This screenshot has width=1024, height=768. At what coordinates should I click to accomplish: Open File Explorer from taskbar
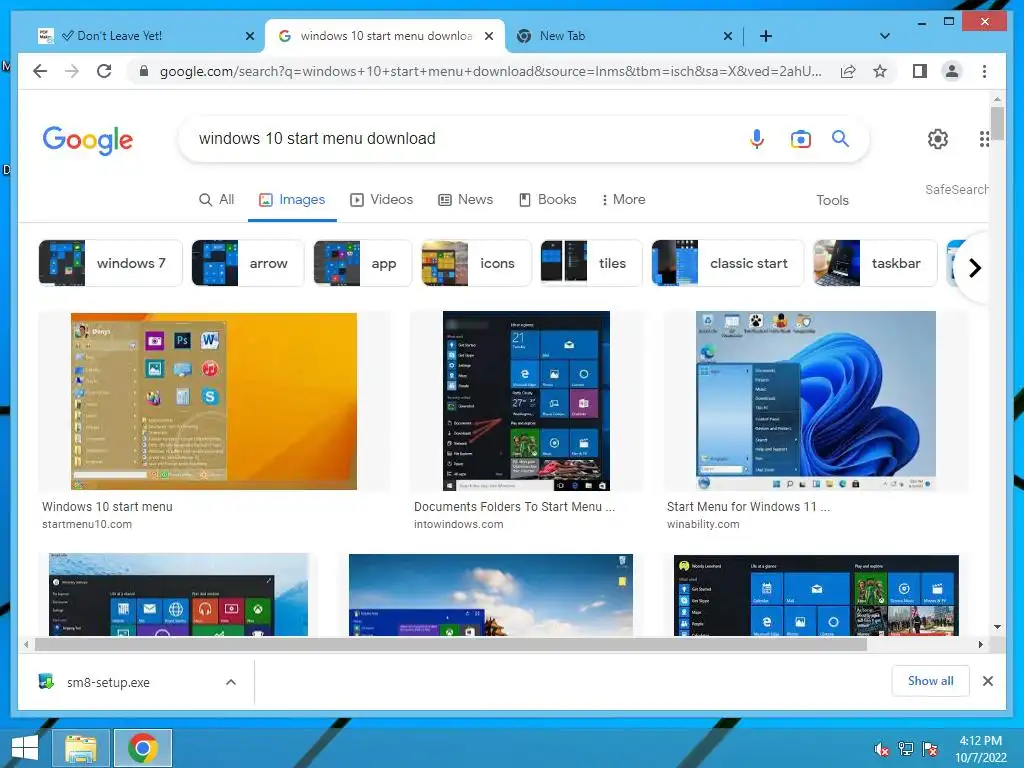pyautogui.click(x=81, y=748)
